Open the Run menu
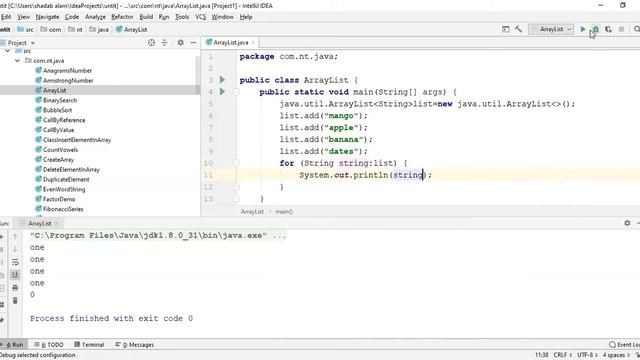Image resolution: width=640 pixels, height=360 pixels. 164,17
